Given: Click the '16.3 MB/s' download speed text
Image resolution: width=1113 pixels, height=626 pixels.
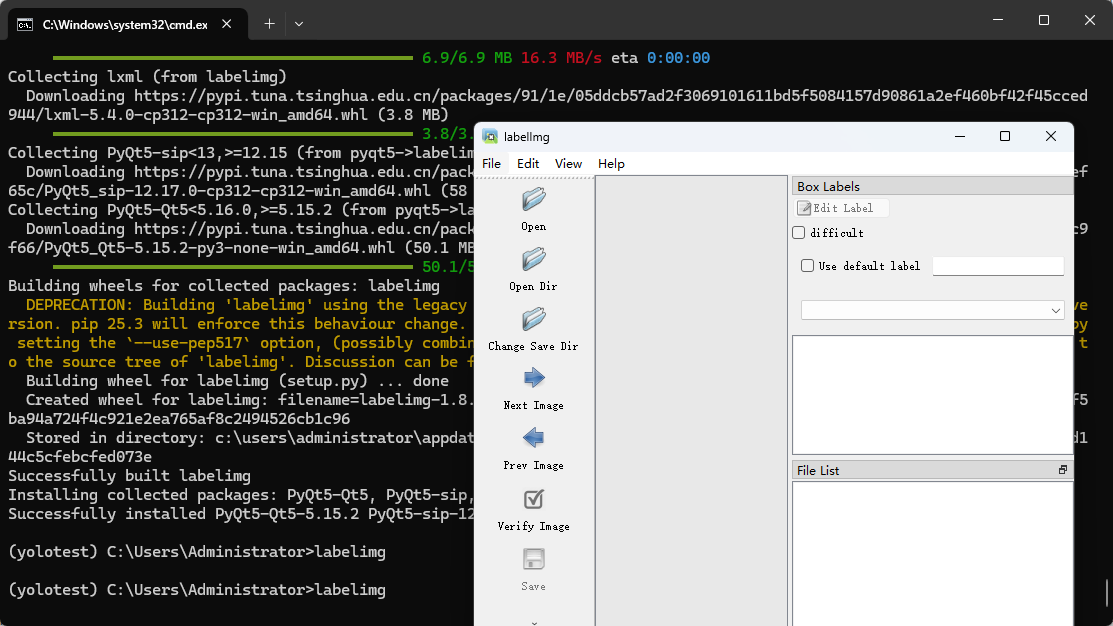Looking at the screenshot, I should [561, 57].
